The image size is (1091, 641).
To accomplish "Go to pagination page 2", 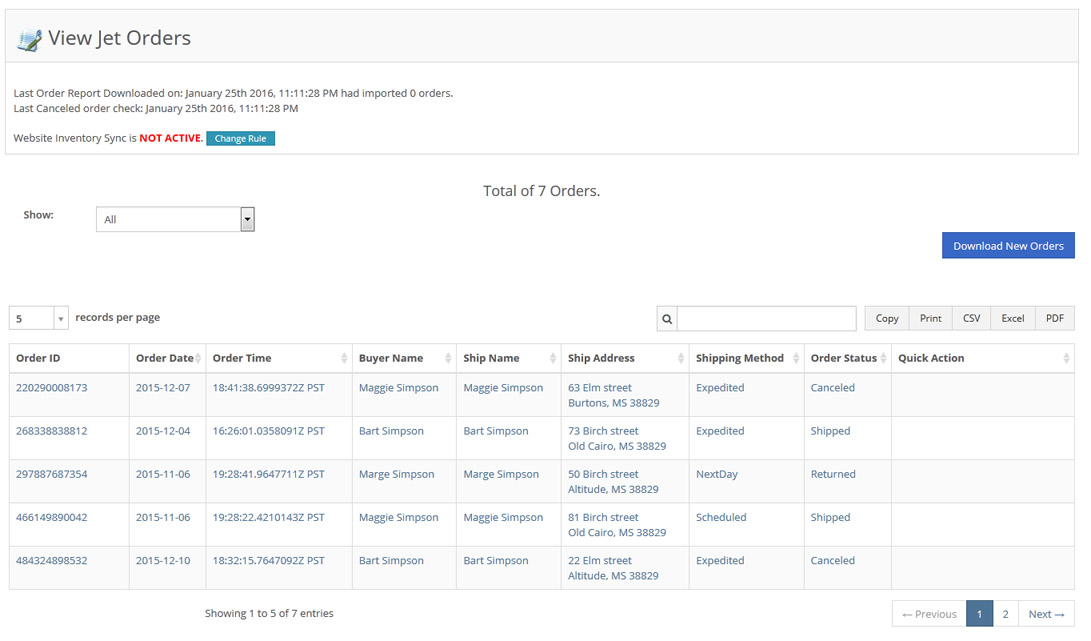I will [x=1005, y=614].
